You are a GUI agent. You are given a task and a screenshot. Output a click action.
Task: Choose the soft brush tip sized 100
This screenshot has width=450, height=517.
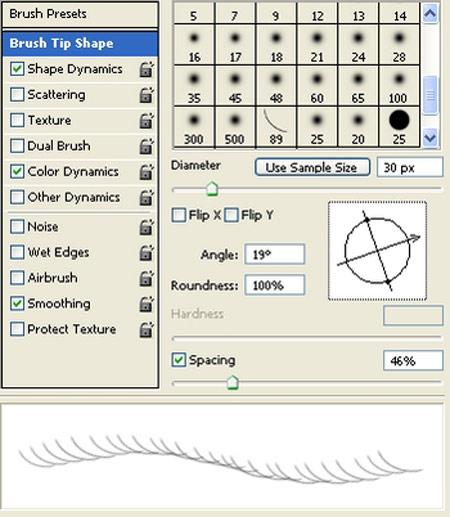coord(399,86)
